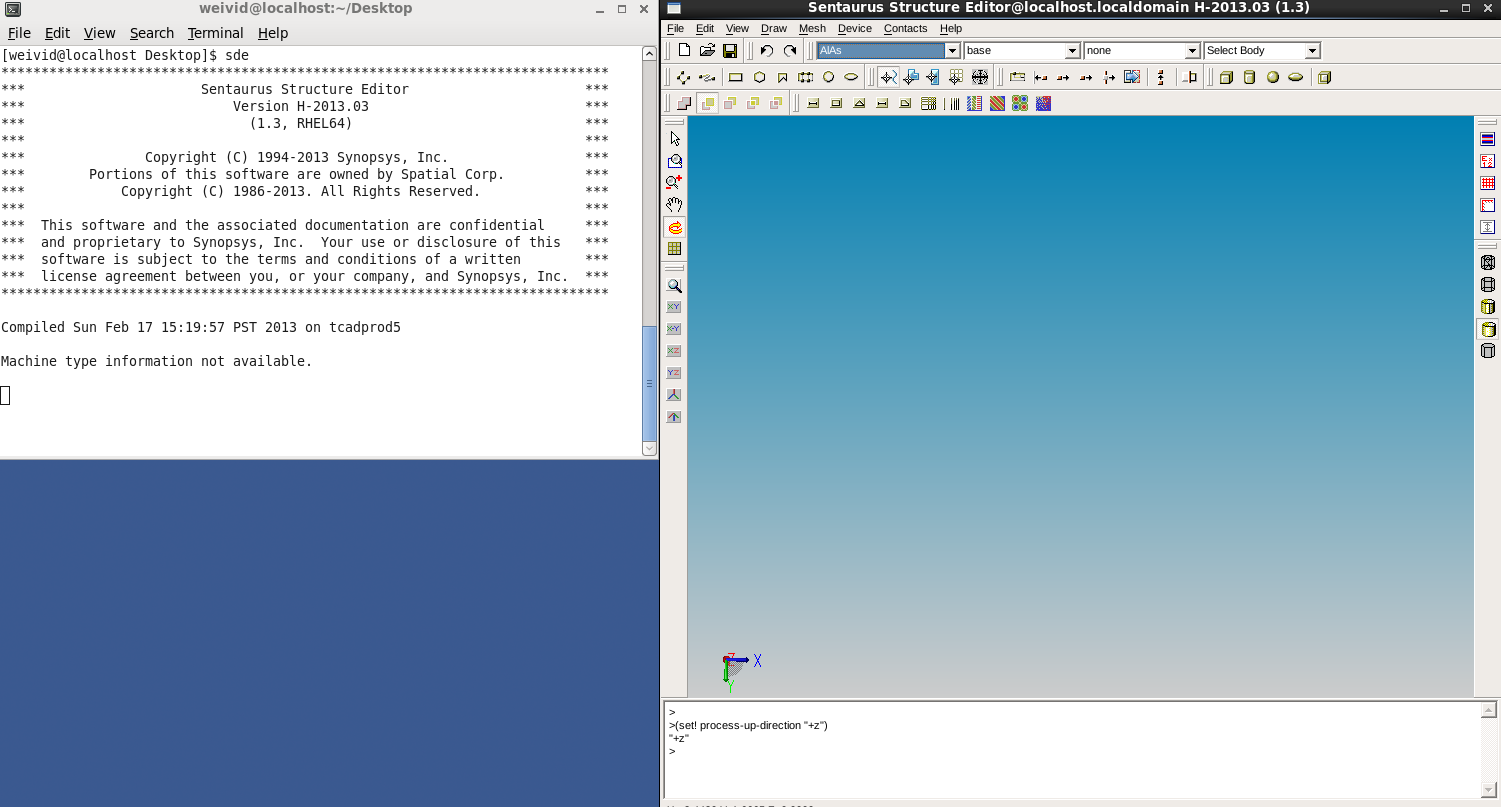Select the cylinder 3D shape tool

[x=1249, y=77]
